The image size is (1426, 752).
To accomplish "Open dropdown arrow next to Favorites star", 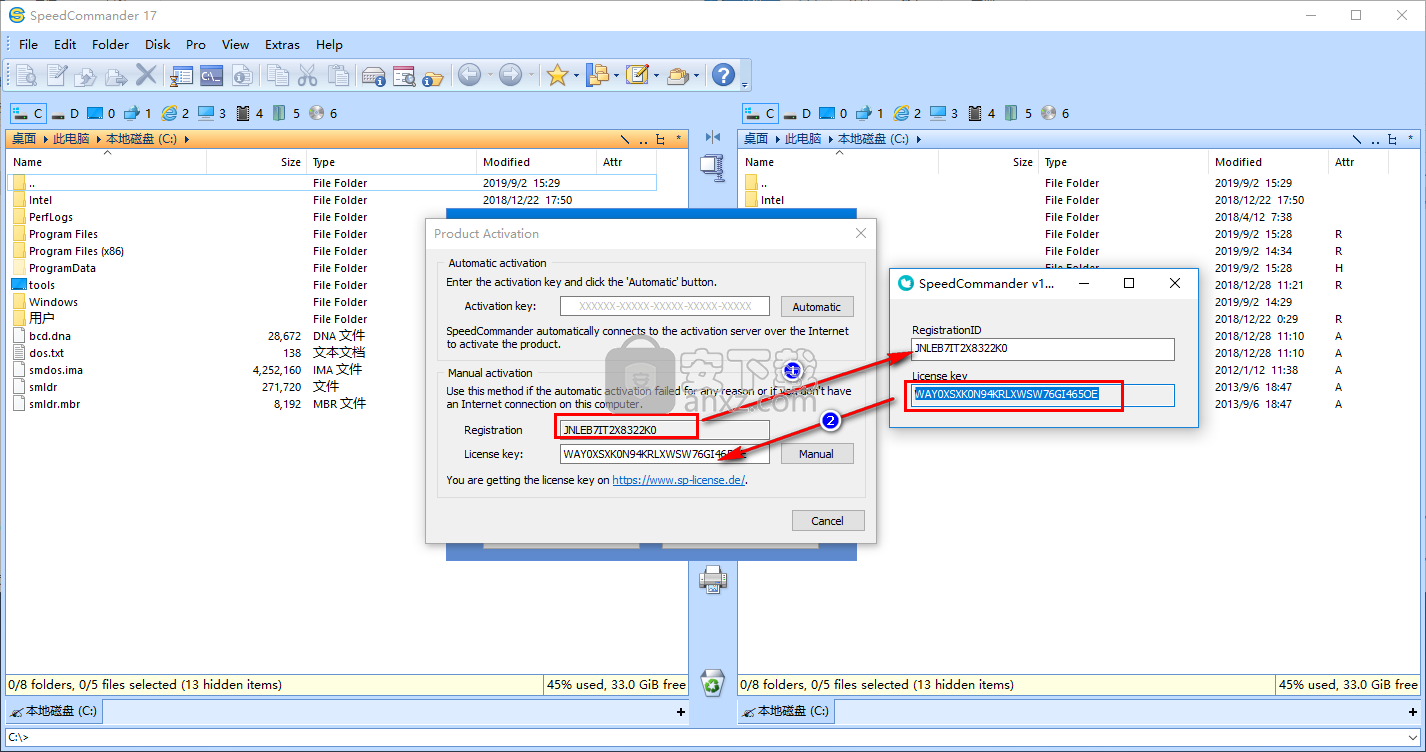I will point(577,75).
